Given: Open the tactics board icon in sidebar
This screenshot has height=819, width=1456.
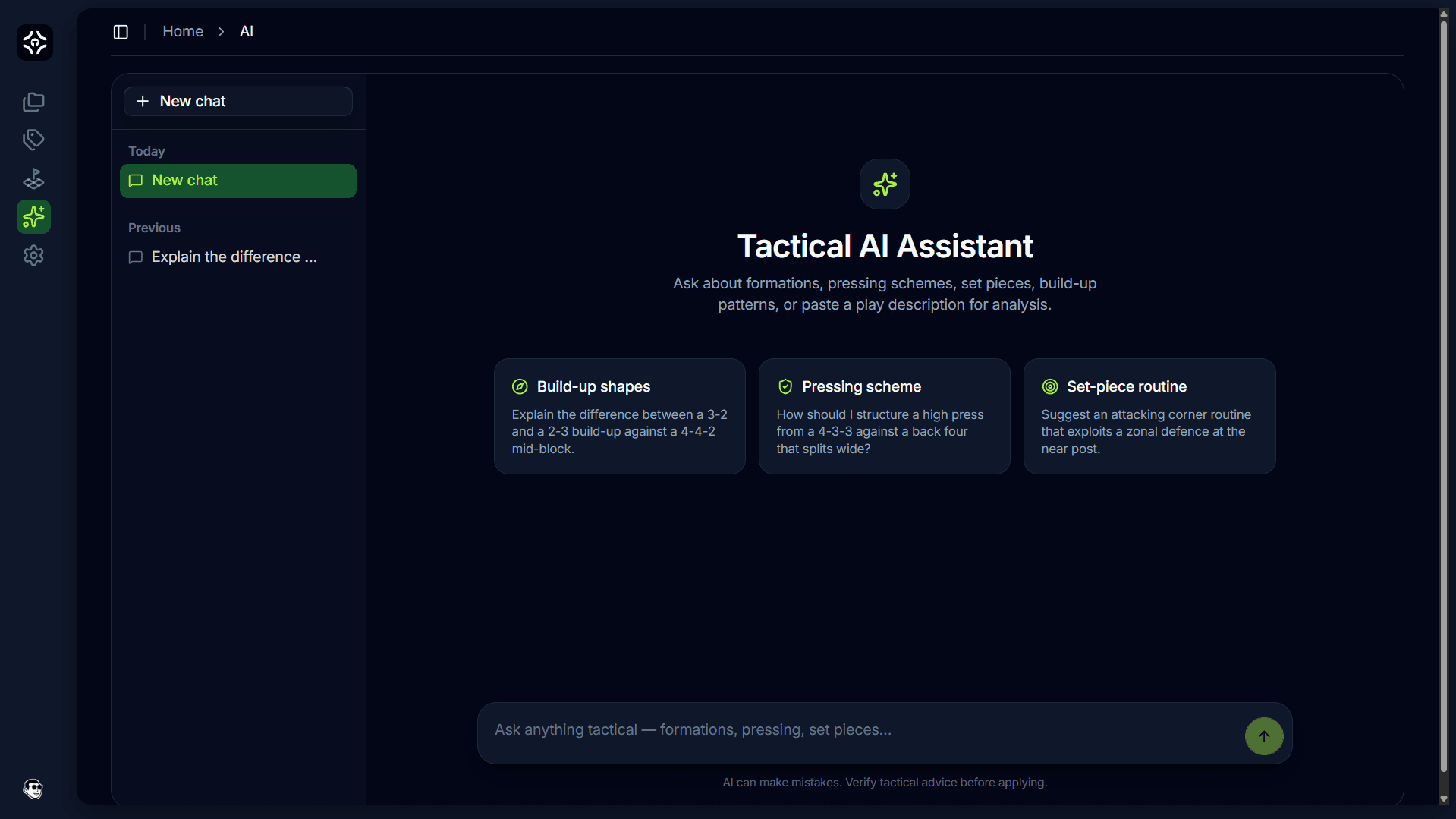Looking at the screenshot, I should tap(33, 178).
